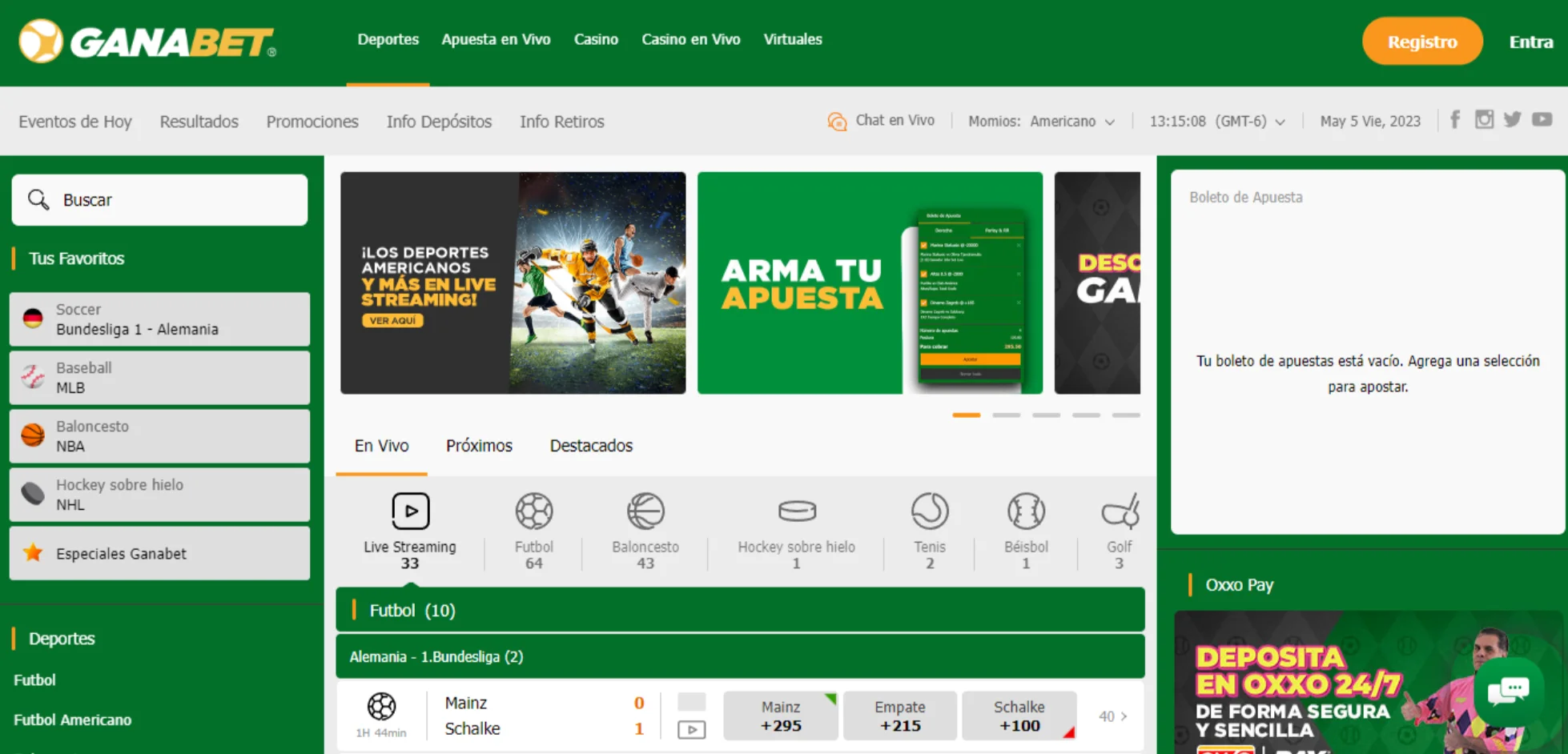Open the Deportes main menu
Viewport: 1568px width, 754px height.
(388, 39)
